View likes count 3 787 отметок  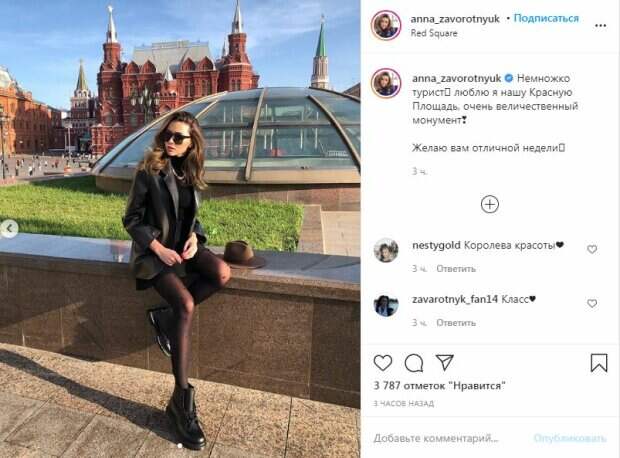[x=439, y=385]
